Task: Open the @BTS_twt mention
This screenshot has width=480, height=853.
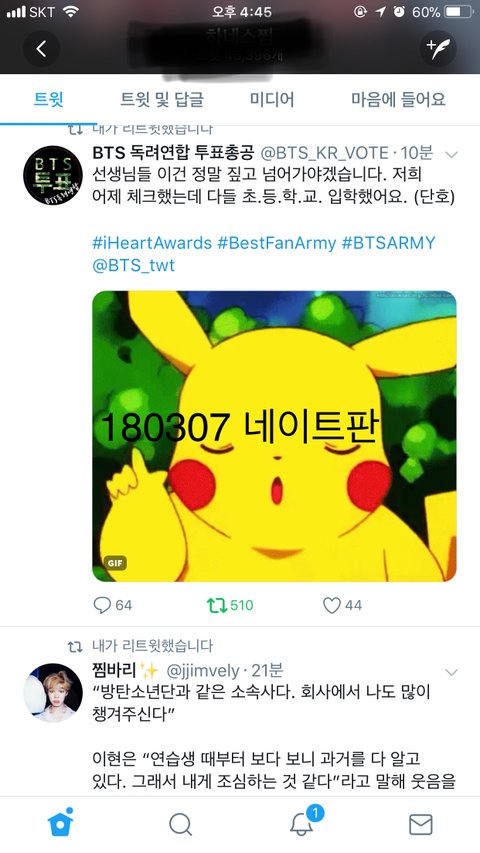Action: pyautogui.click(x=134, y=265)
